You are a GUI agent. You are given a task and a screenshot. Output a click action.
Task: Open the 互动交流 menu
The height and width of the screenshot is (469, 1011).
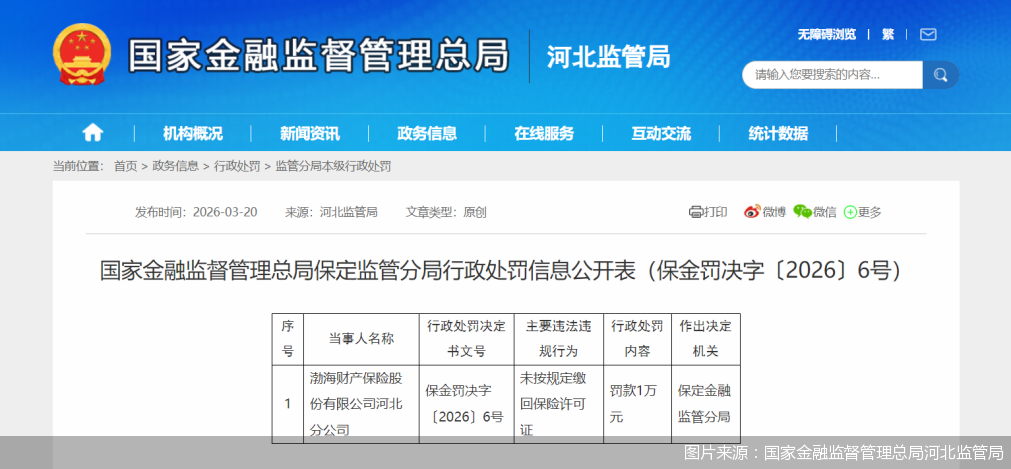click(x=661, y=134)
